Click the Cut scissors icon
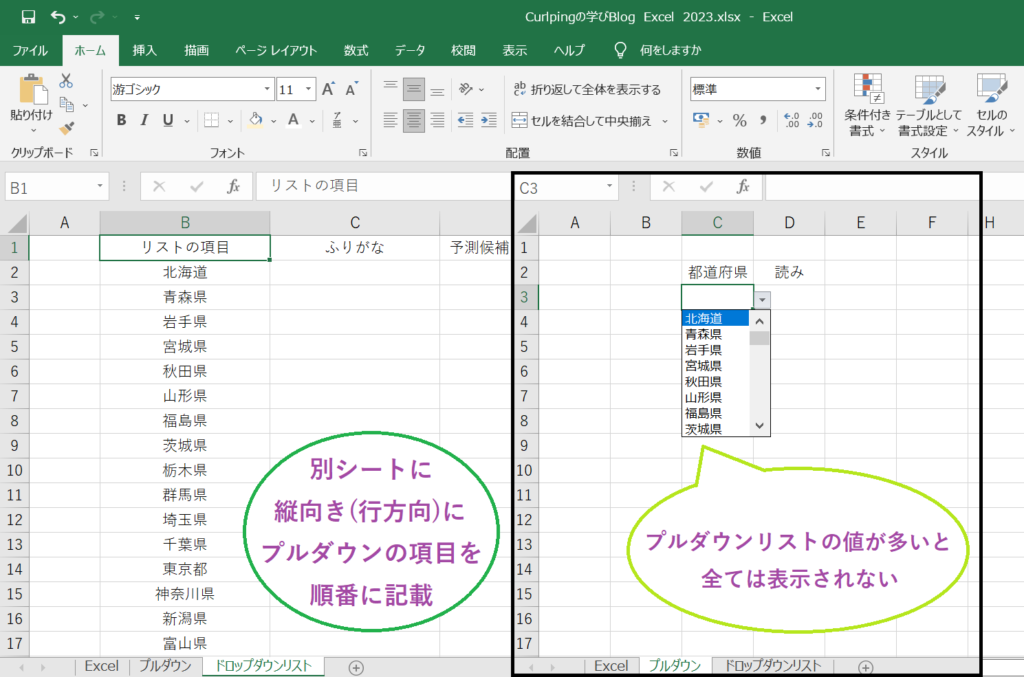 (x=66, y=81)
